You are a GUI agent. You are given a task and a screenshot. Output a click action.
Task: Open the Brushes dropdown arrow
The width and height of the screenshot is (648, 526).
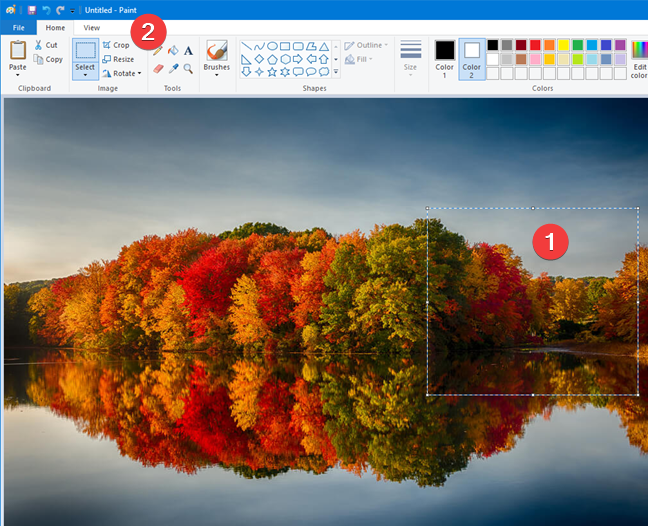(217, 75)
